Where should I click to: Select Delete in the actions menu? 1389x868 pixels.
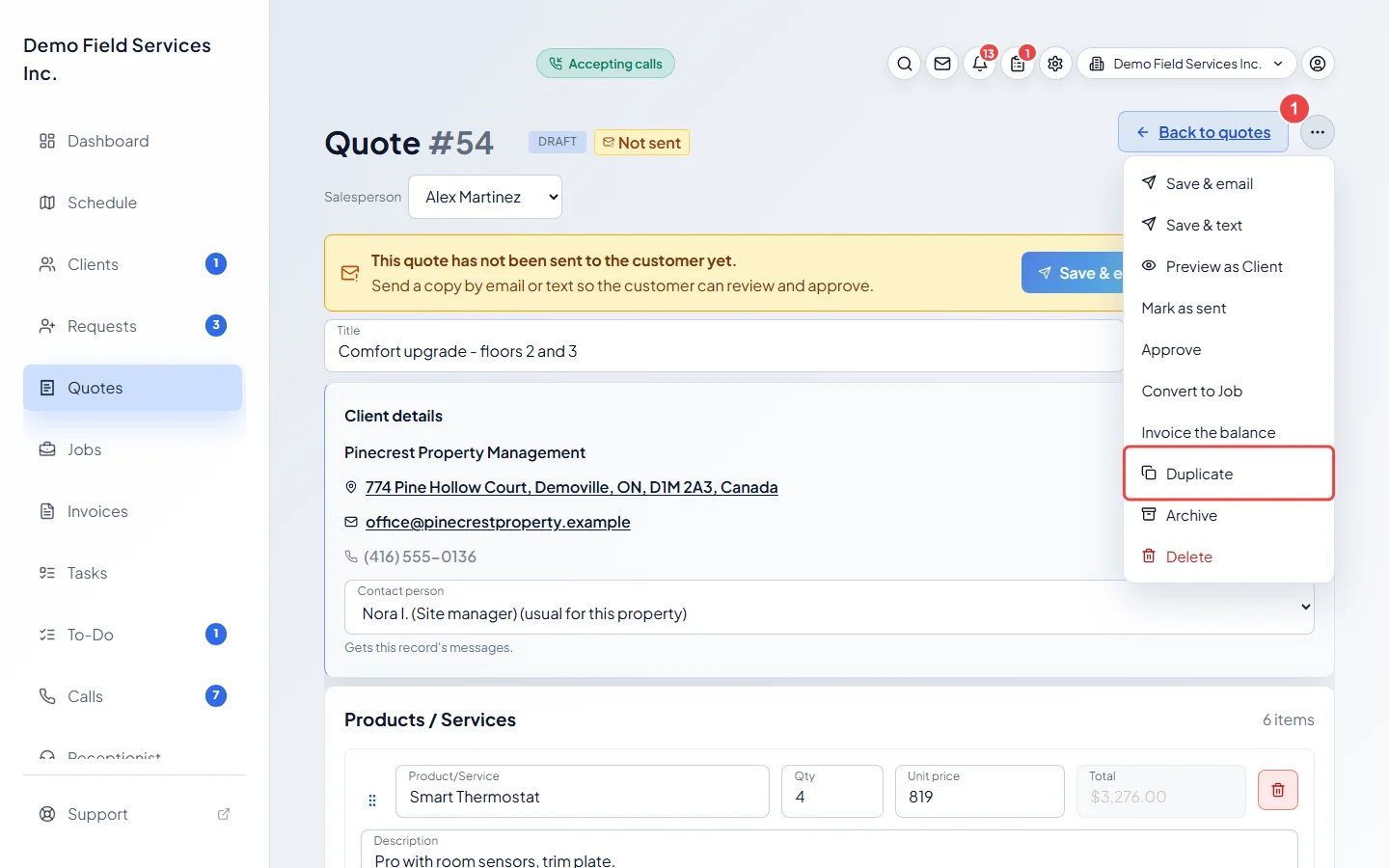(1229, 556)
